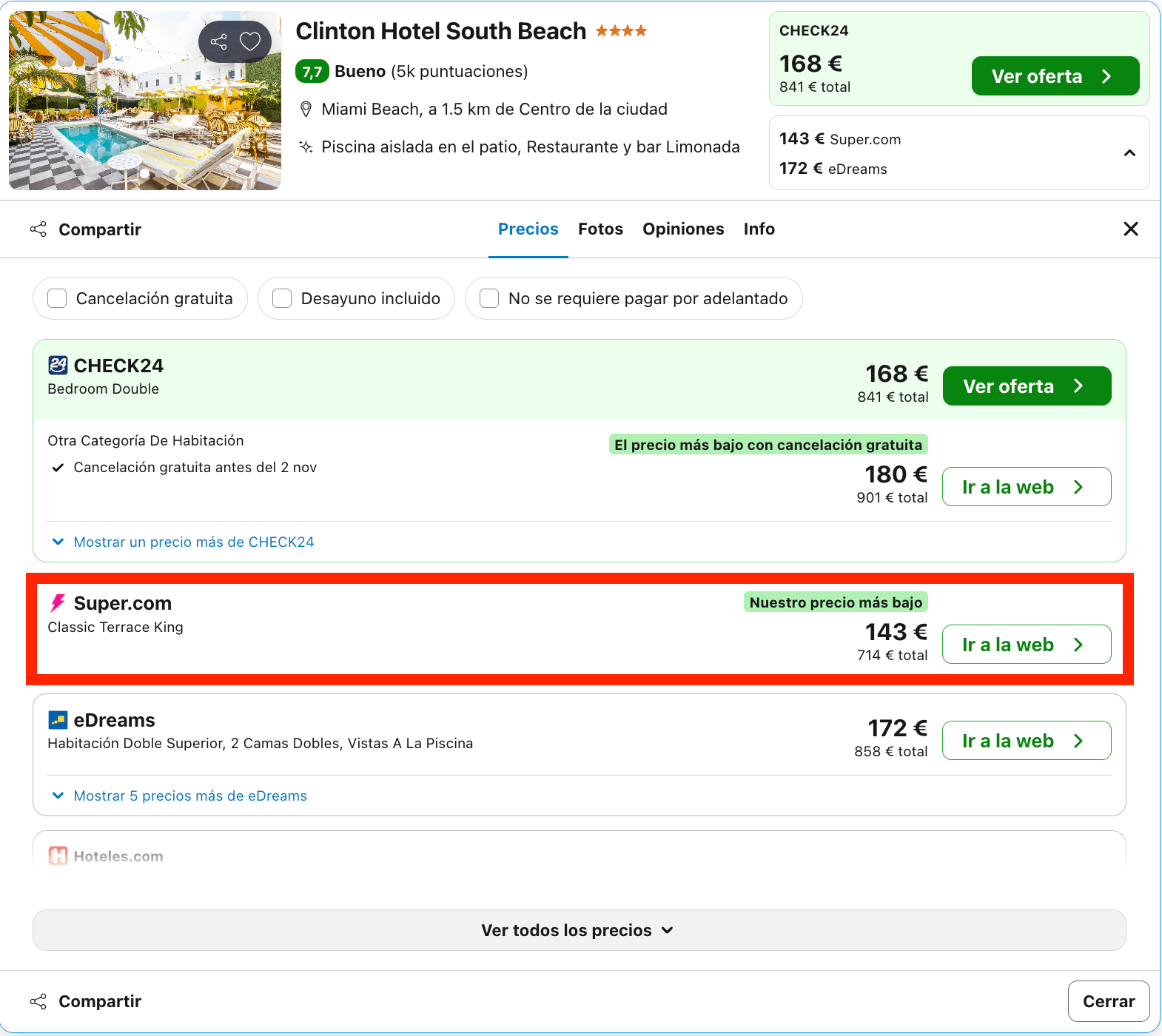Click the 714 € total text
This screenshot has width=1162, height=1036.
893,655
